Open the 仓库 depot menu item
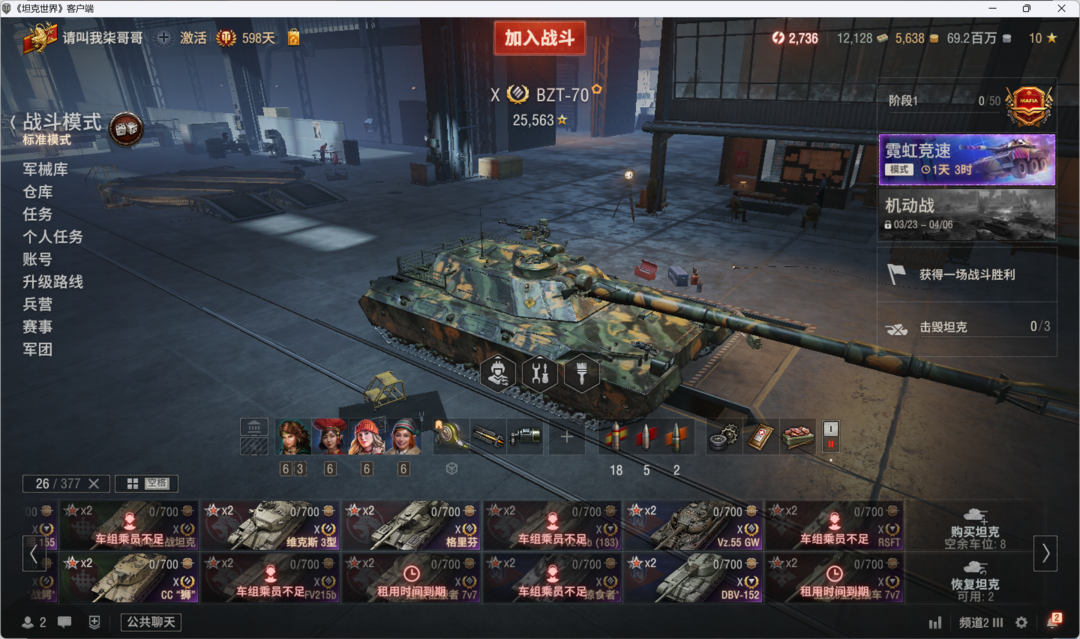The width and height of the screenshot is (1080, 639). [x=38, y=192]
